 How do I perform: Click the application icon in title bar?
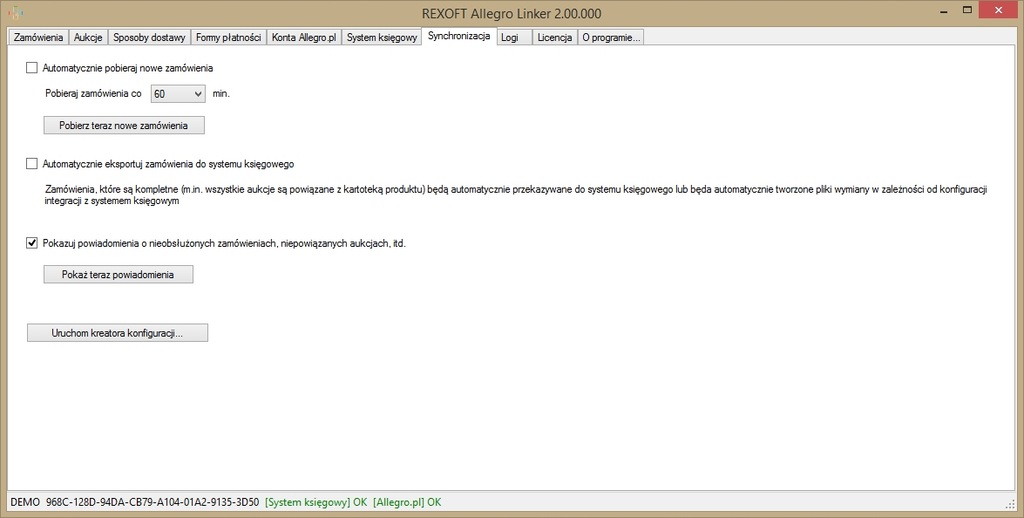pos(16,12)
